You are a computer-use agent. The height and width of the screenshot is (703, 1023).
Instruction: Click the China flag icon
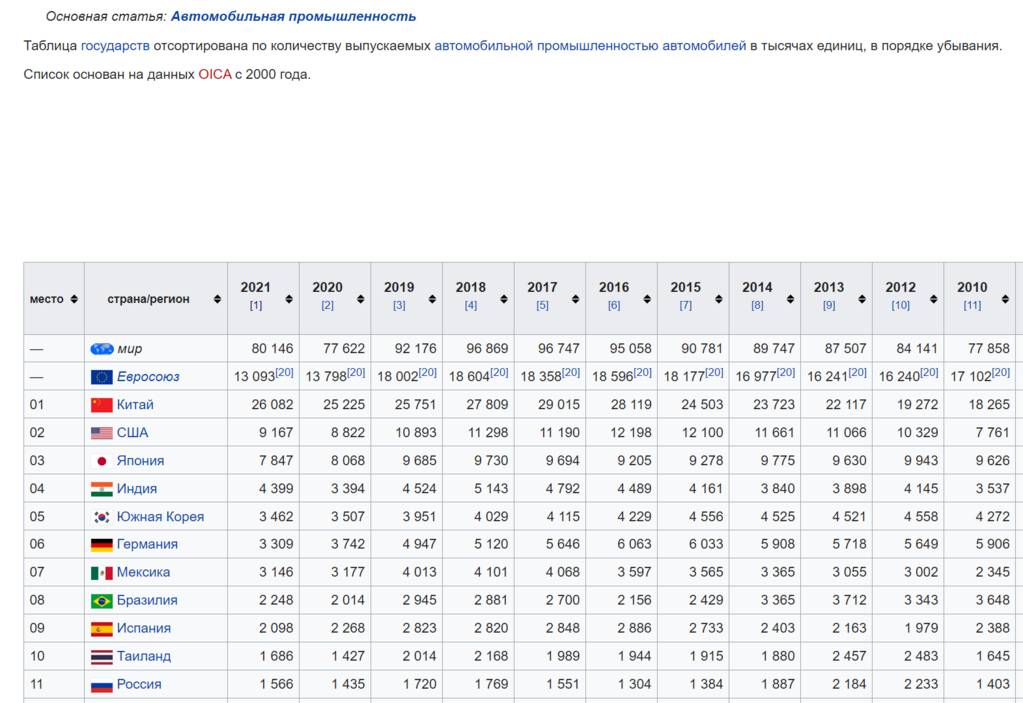[102, 405]
